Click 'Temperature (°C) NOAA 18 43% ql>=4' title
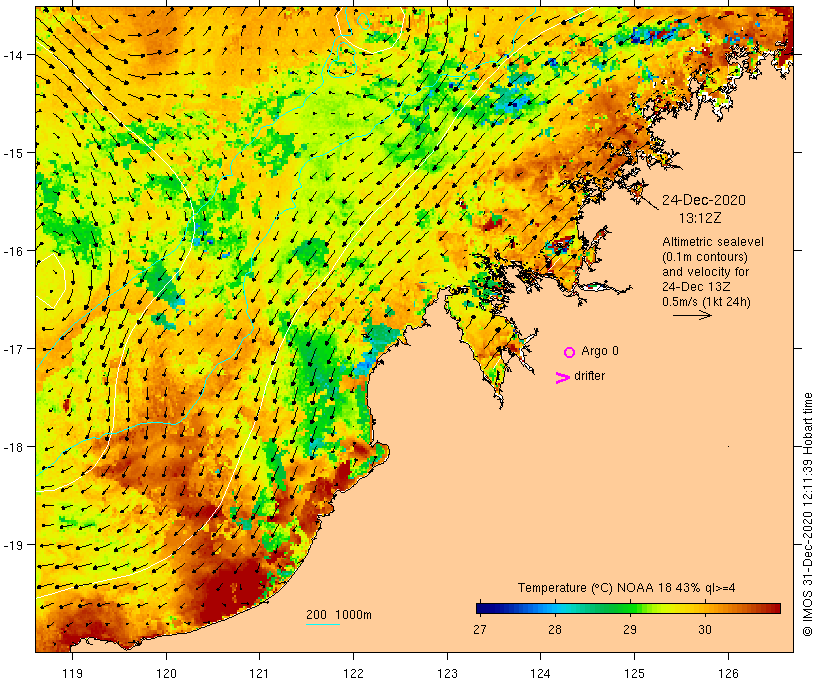Screen dimensions: 820x680 627,587
